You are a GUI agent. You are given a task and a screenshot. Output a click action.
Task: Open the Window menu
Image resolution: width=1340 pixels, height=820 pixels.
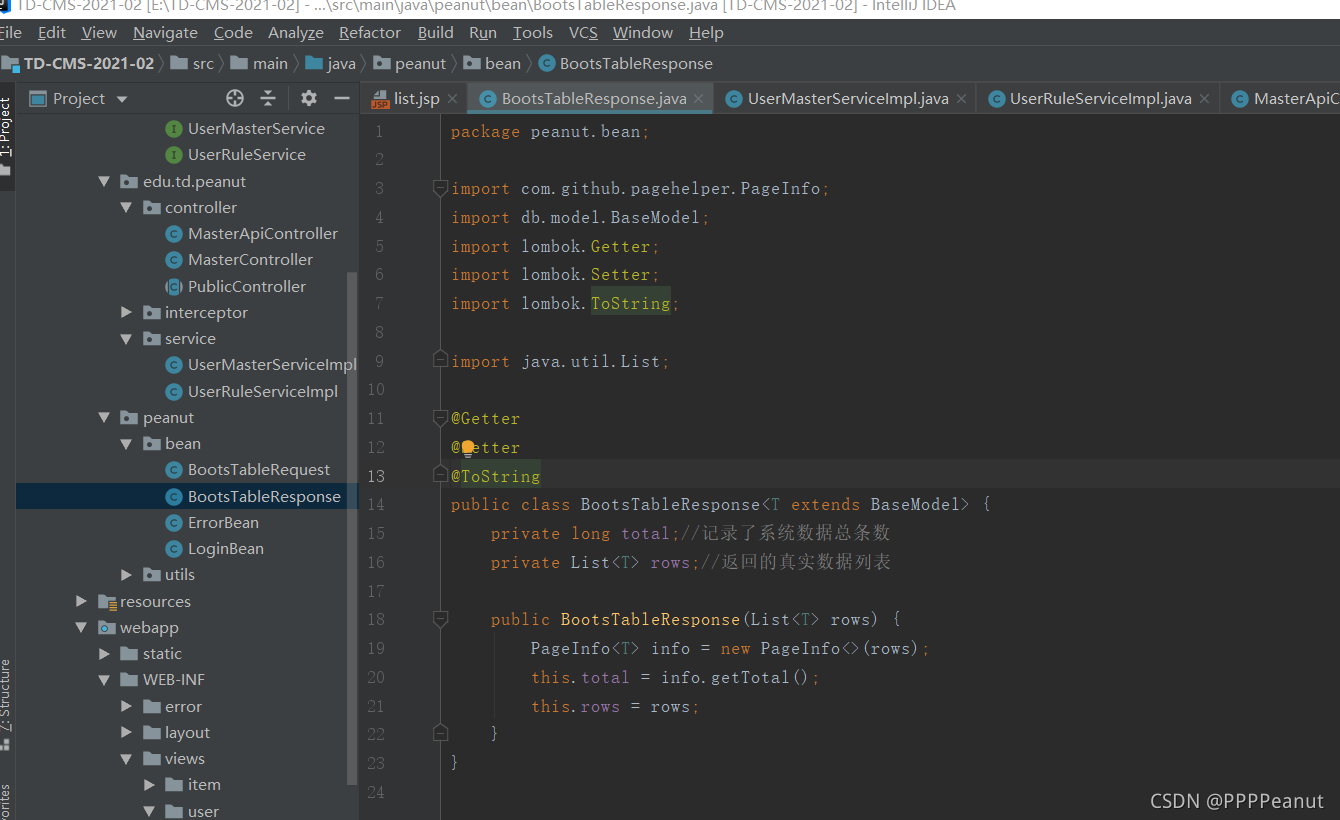(x=643, y=32)
